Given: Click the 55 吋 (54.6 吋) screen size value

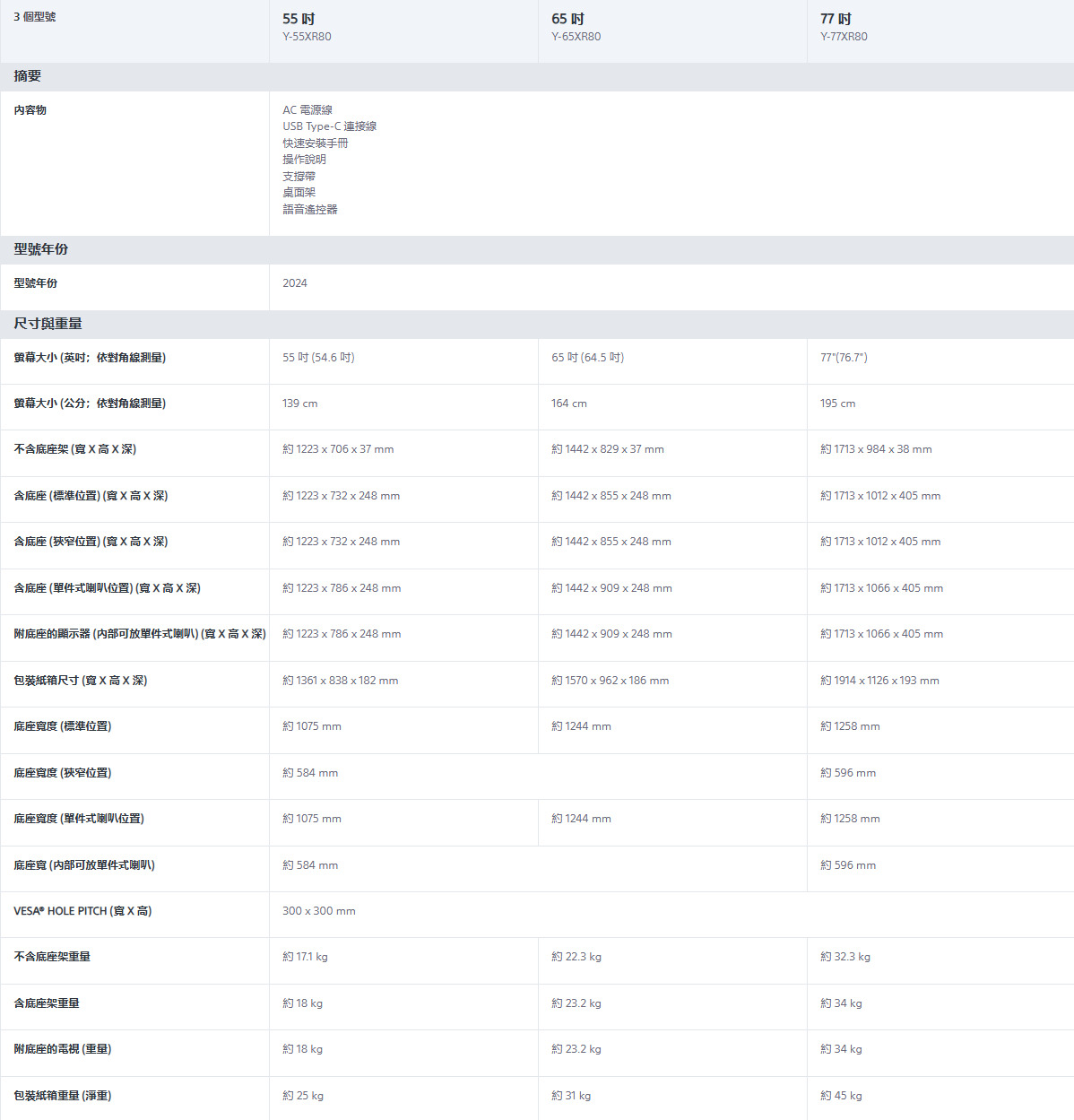Looking at the screenshot, I should [x=318, y=358].
